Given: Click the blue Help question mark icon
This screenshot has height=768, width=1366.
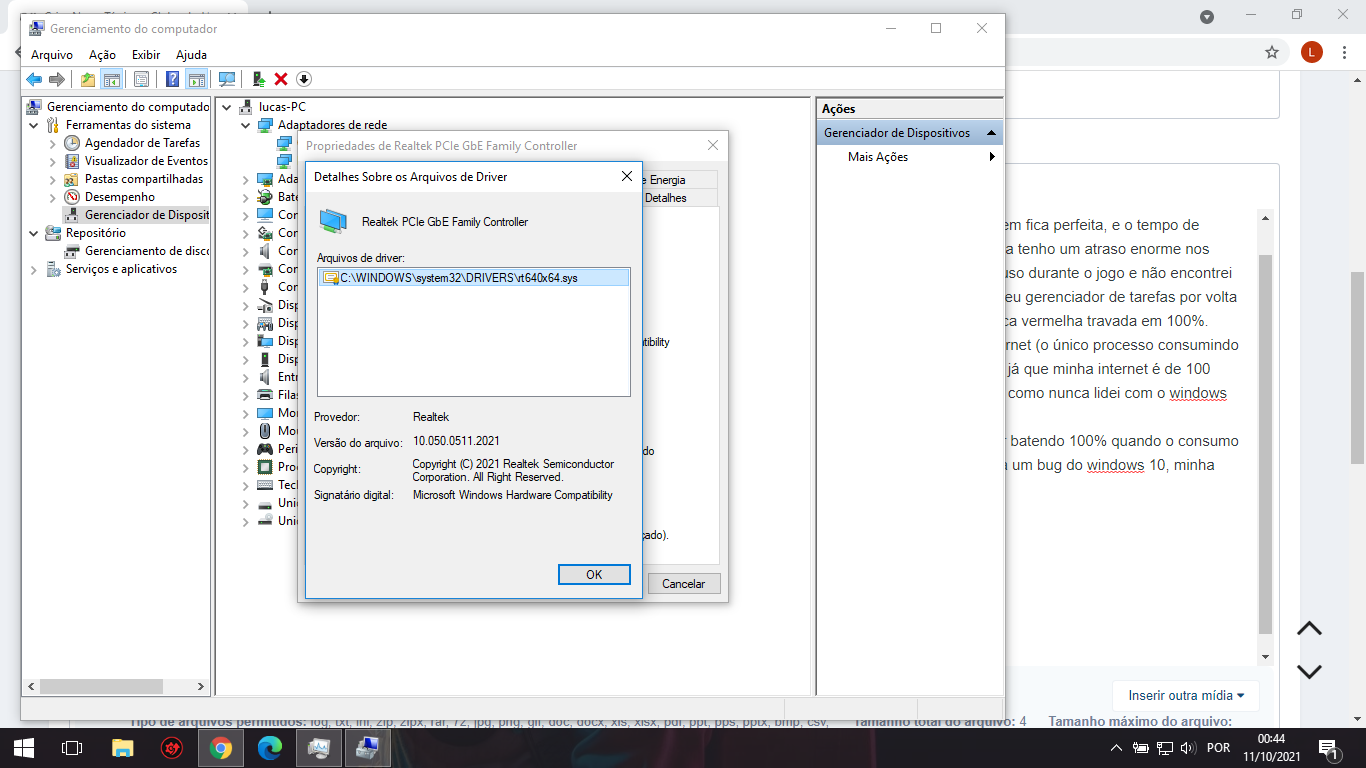Looking at the screenshot, I should pos(173,79).
